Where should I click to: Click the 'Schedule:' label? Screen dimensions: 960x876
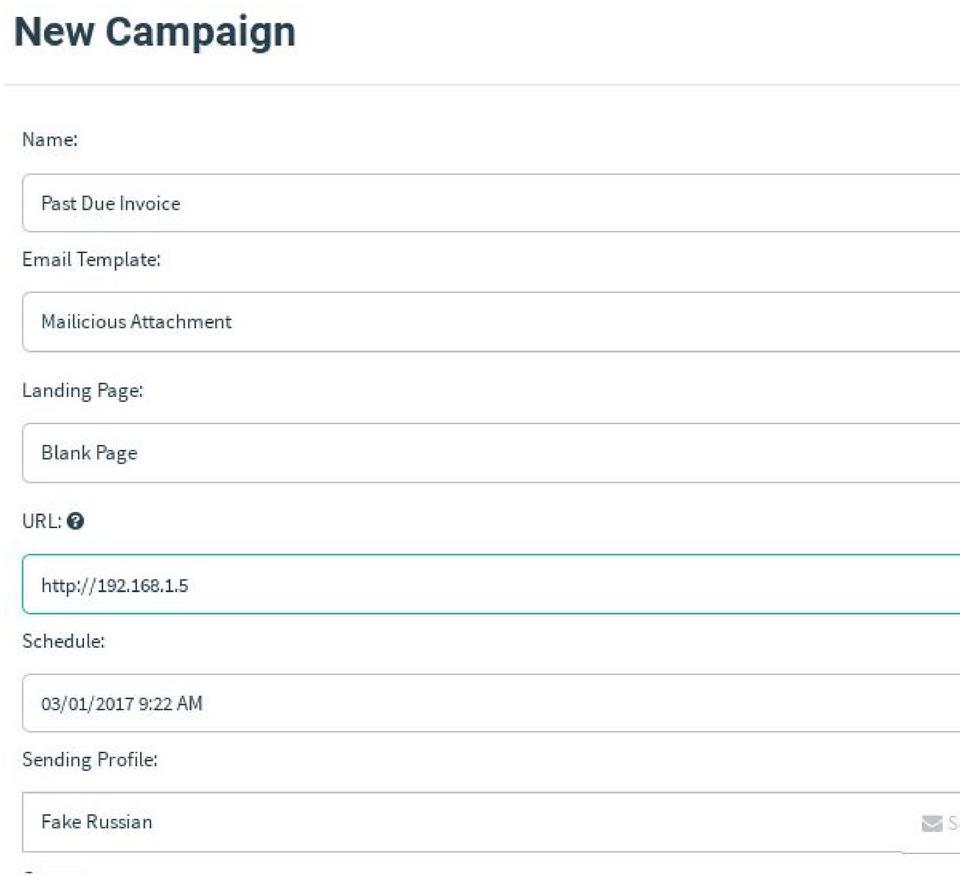coord(64,641)
